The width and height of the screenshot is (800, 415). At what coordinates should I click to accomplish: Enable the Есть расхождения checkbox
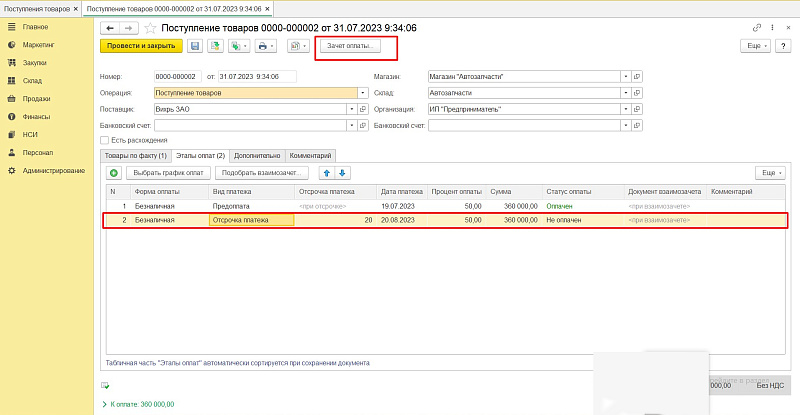(x=105, y=140)
